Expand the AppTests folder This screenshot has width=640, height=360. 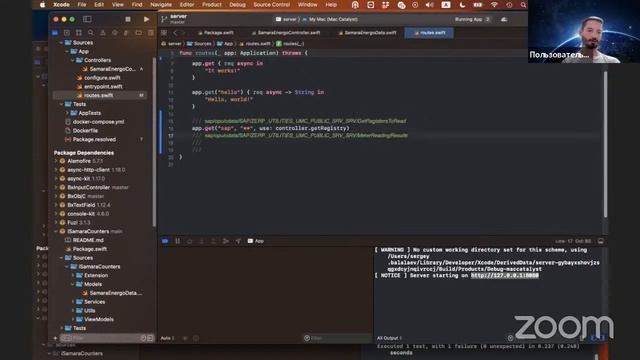click(67, 113)
